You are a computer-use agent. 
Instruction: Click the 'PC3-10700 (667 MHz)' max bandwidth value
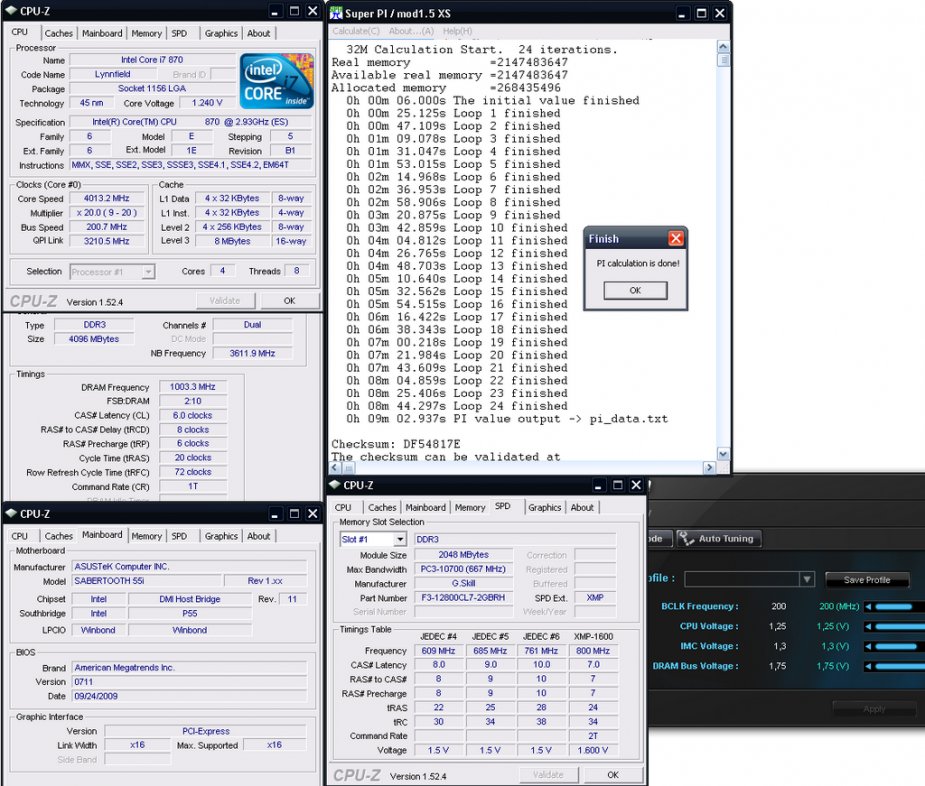[x=464, y=569]
